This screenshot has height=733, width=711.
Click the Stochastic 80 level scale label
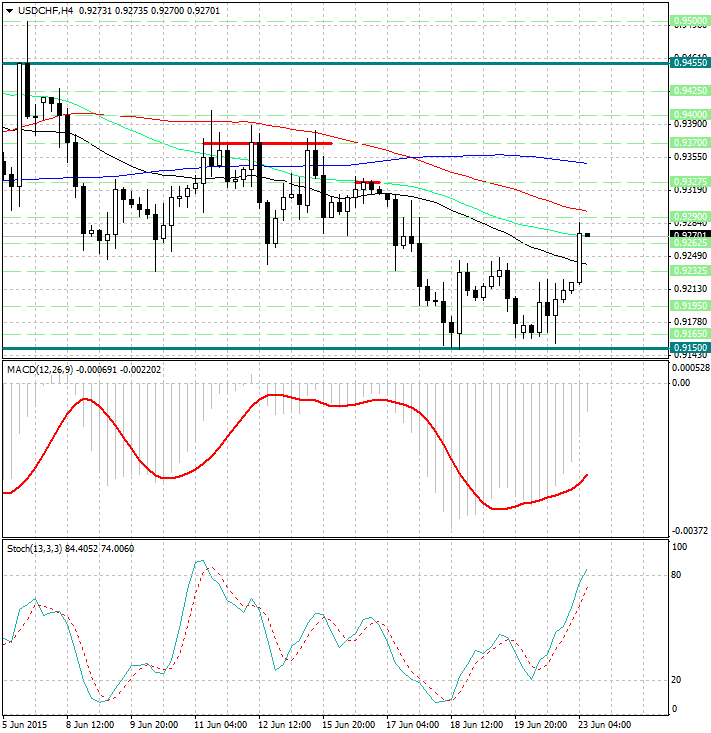pyautogui.click(x=676, y=575)
